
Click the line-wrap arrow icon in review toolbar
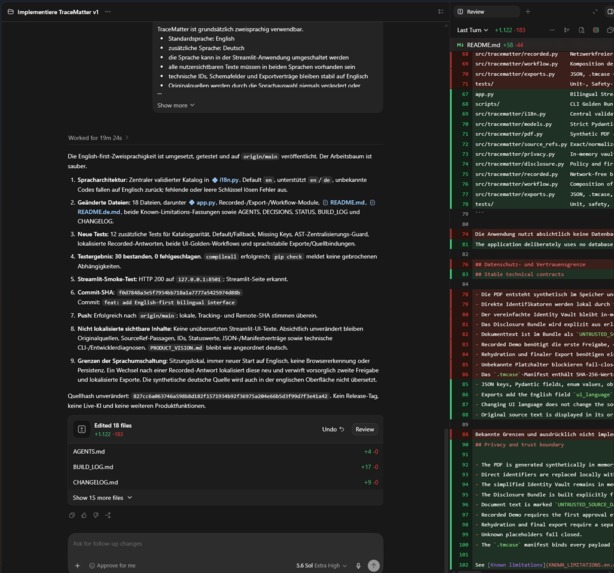[x=566, y=30]
